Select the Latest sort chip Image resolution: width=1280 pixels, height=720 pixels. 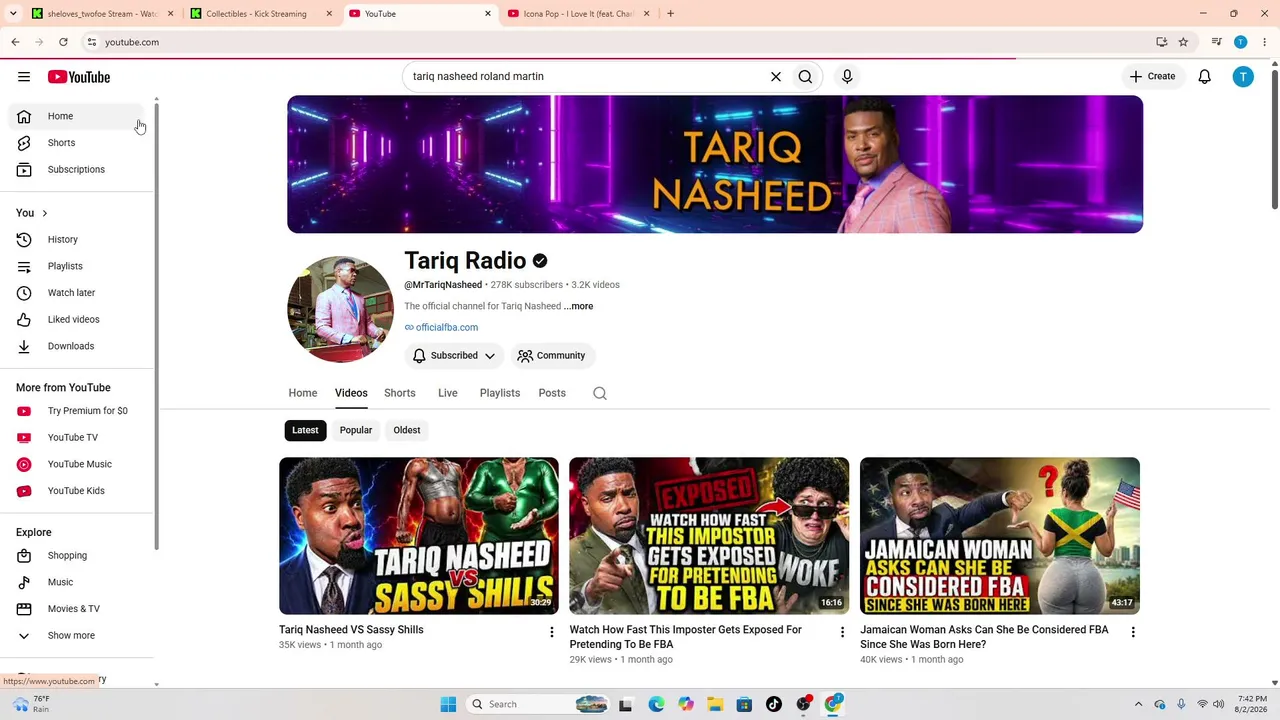(x=305, y=430)
